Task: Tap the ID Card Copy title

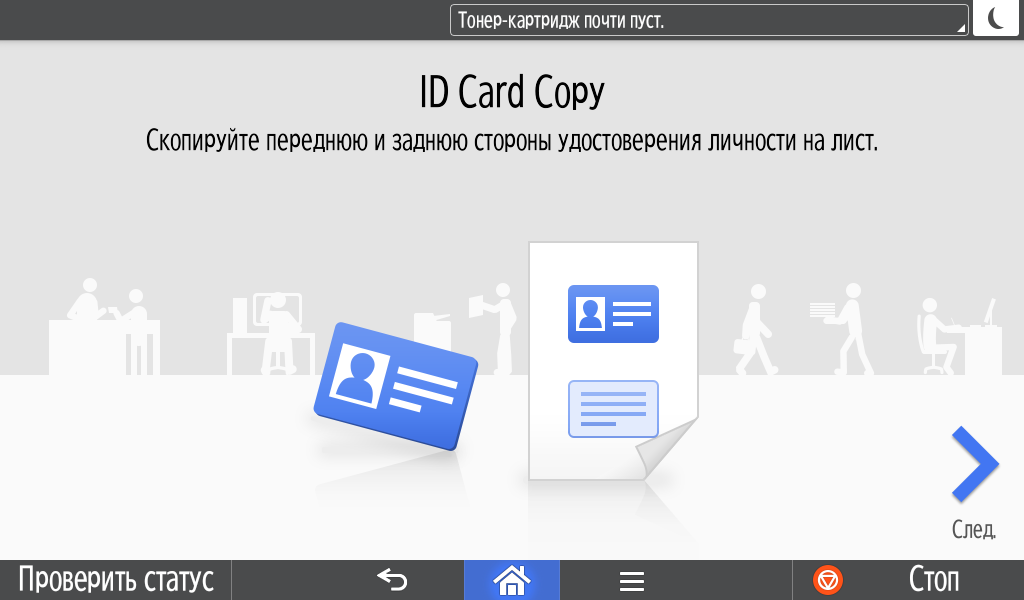Action: 512,92
